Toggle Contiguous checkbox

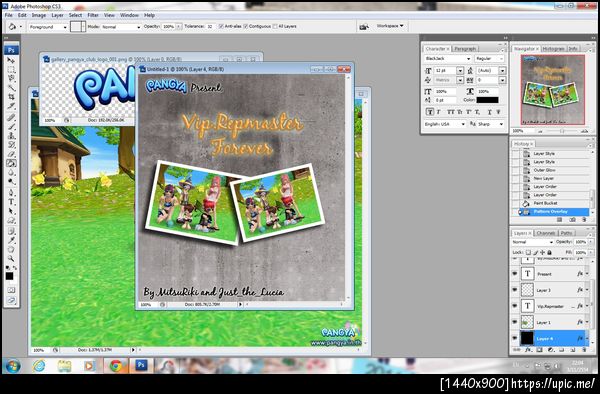246,26
